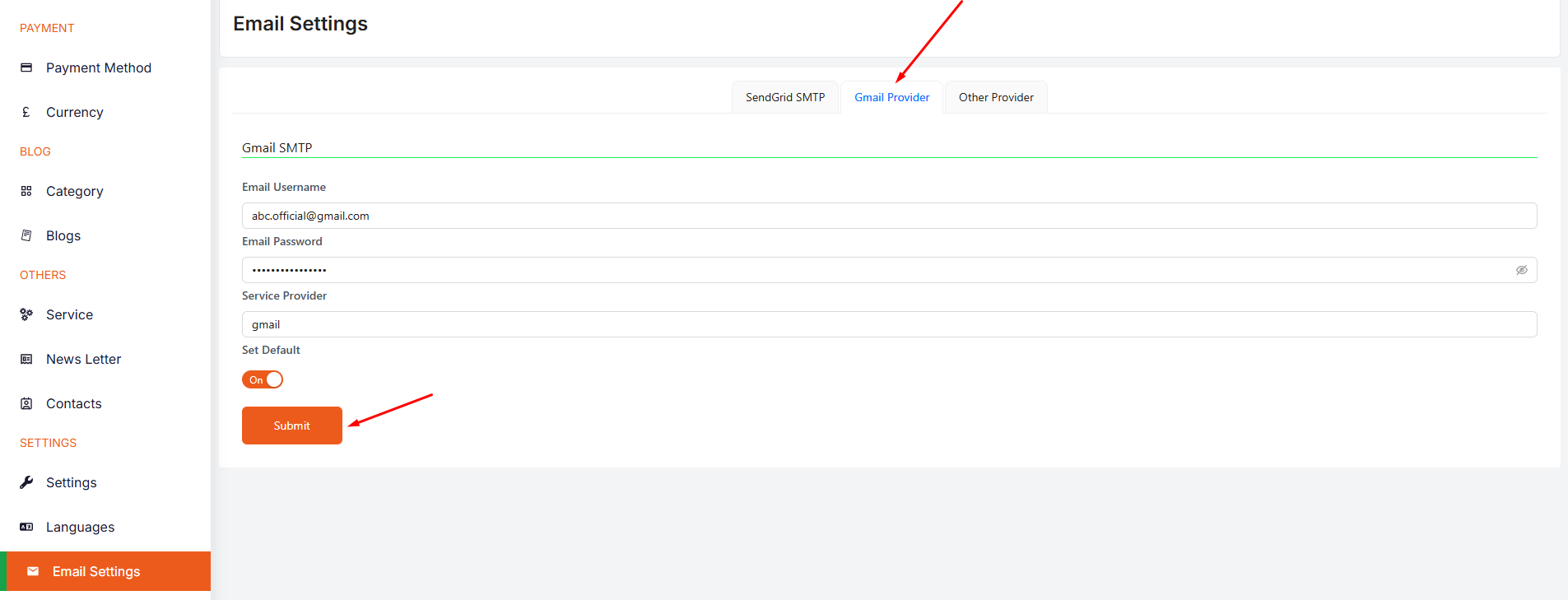
Task: Click the Category grid icon
Action: tap(26, 191)
